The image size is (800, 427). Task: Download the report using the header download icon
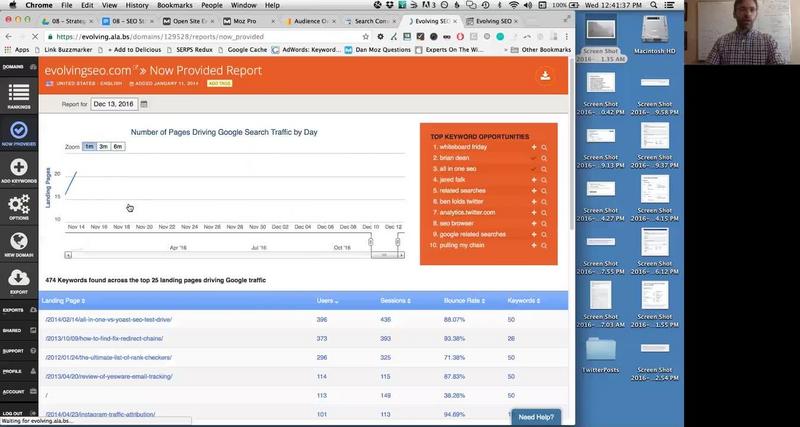[x=545, y=76]
